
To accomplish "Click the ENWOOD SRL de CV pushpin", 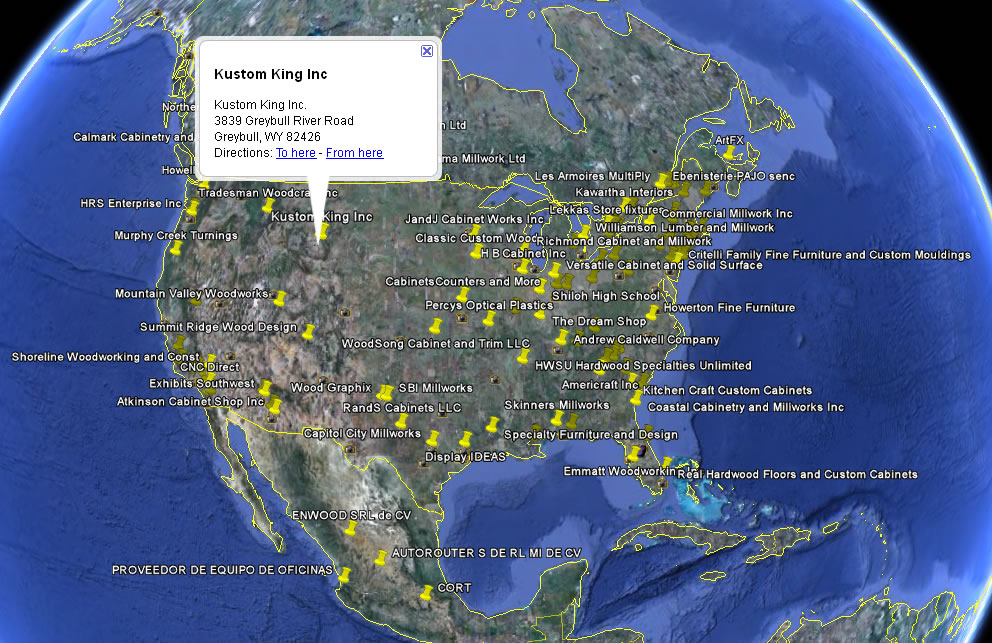I will coord(351,528).
